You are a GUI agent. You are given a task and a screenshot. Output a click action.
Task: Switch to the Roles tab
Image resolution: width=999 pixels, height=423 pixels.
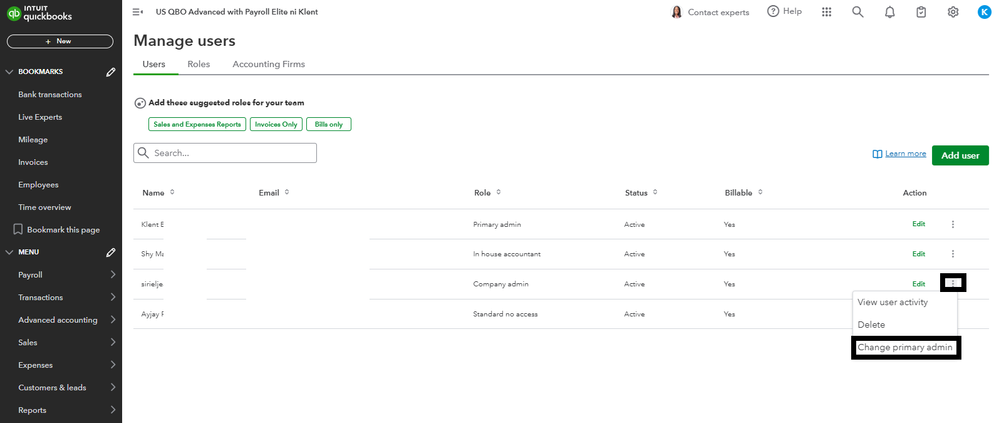point(198,64)
